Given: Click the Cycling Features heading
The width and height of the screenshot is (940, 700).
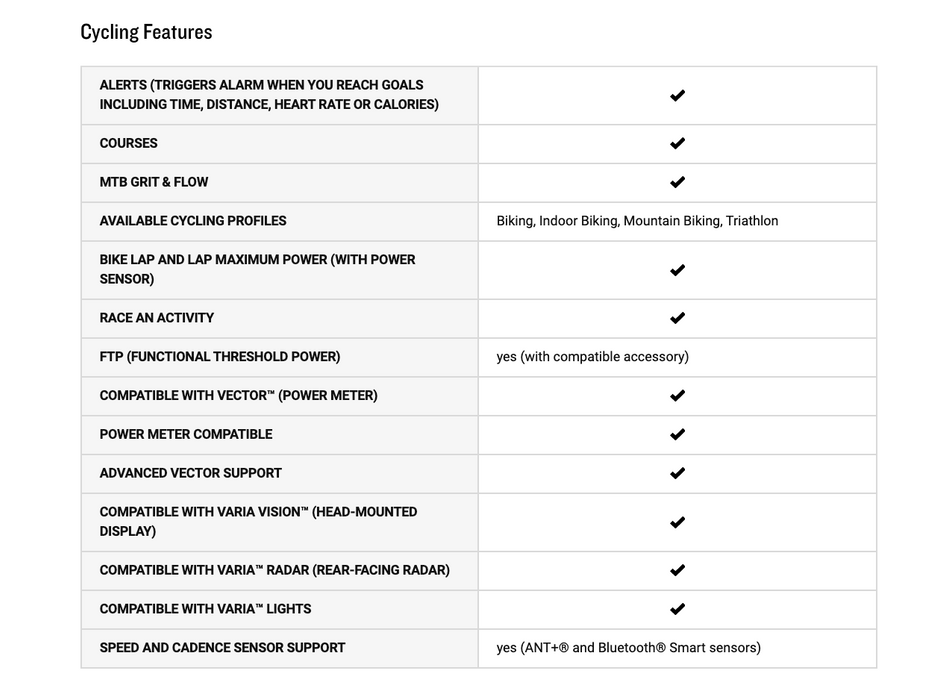Looking at the screenshot, I should [x=146, y=32].
